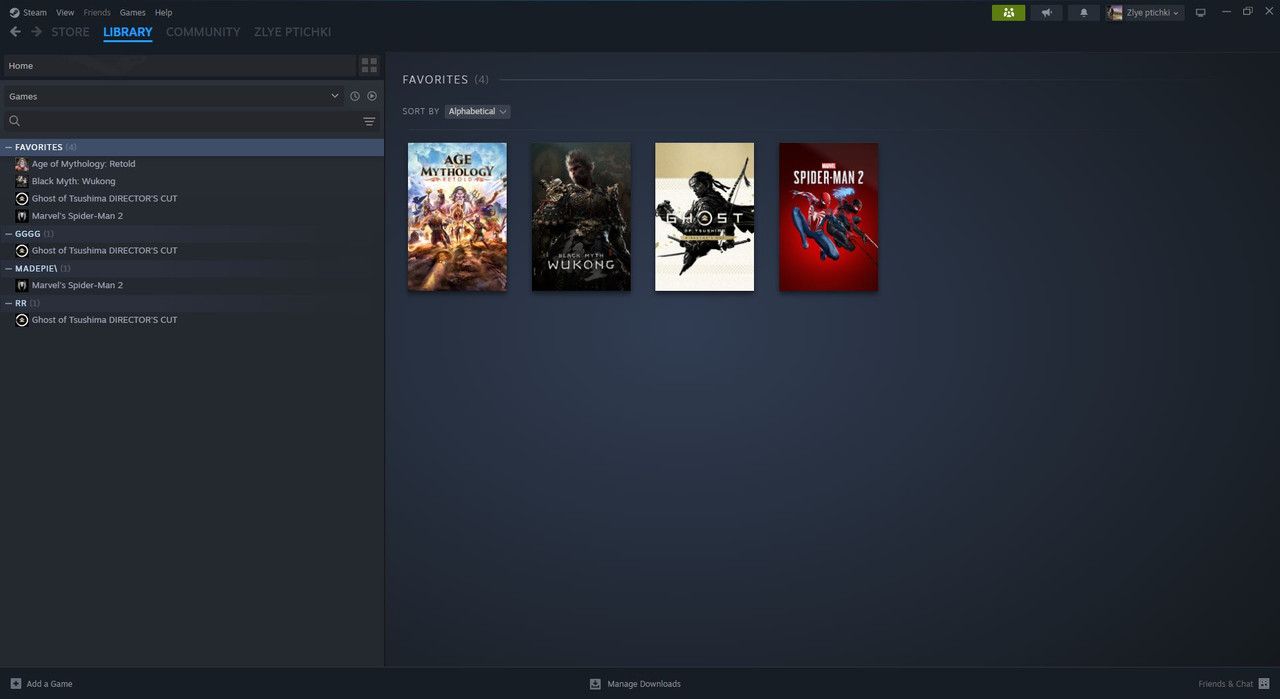Switch to the COMMUNITY tab
1280x699 pixels.
[x=203, y=32]
